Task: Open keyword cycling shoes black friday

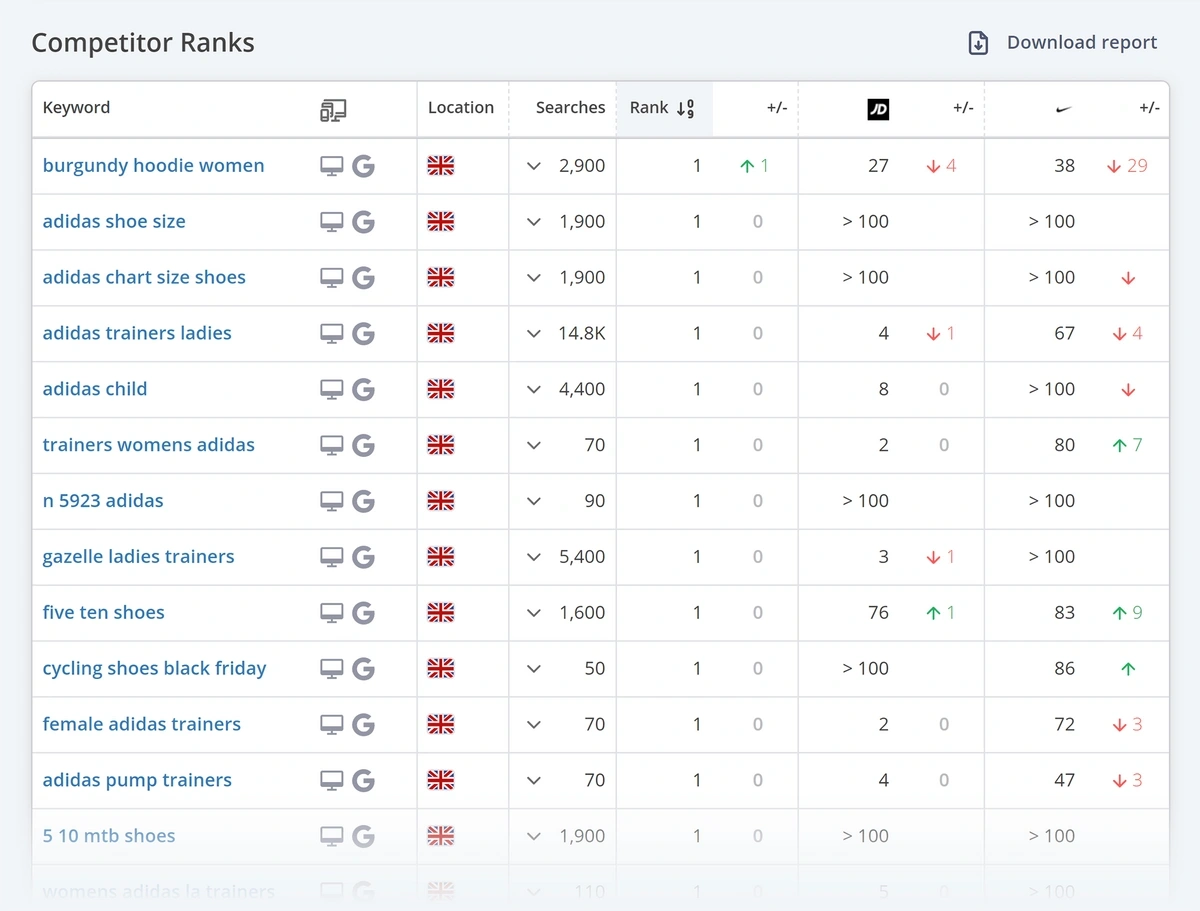Action: click(x=155, y=669)
